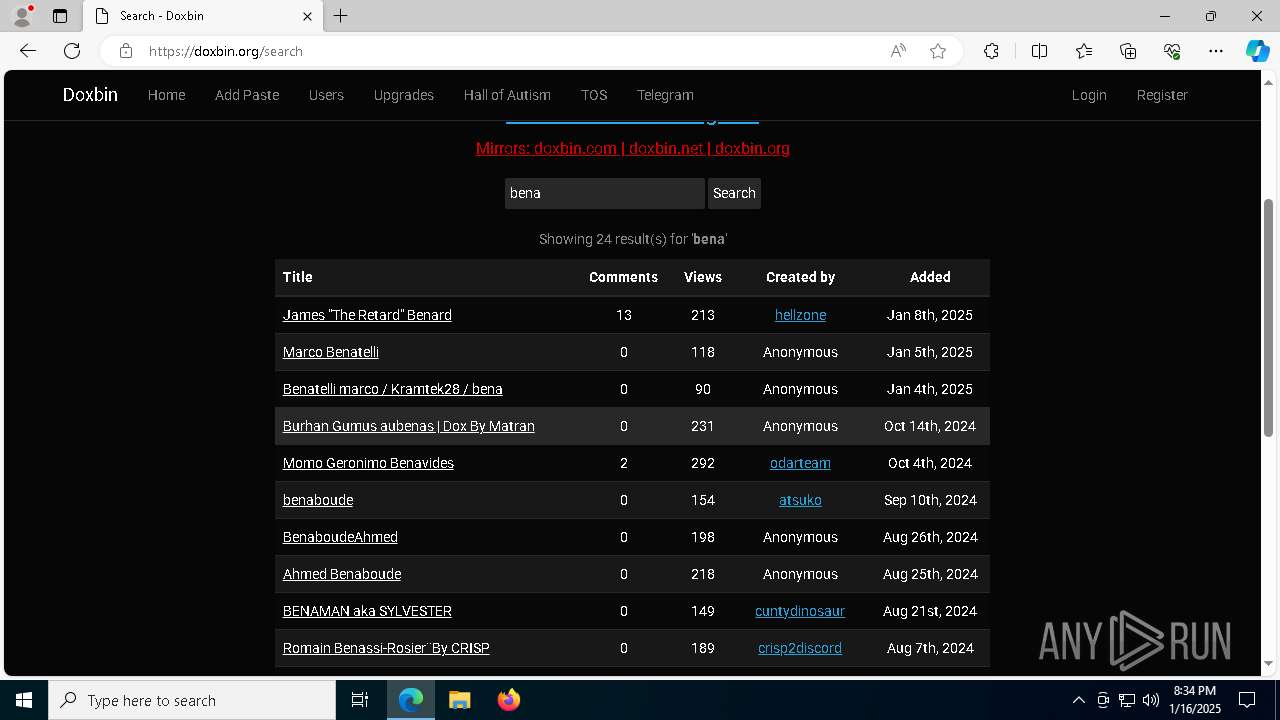Open browser Extensions puzzle icon
This screenshot has height=720, width=1280.
coord(991,51)
